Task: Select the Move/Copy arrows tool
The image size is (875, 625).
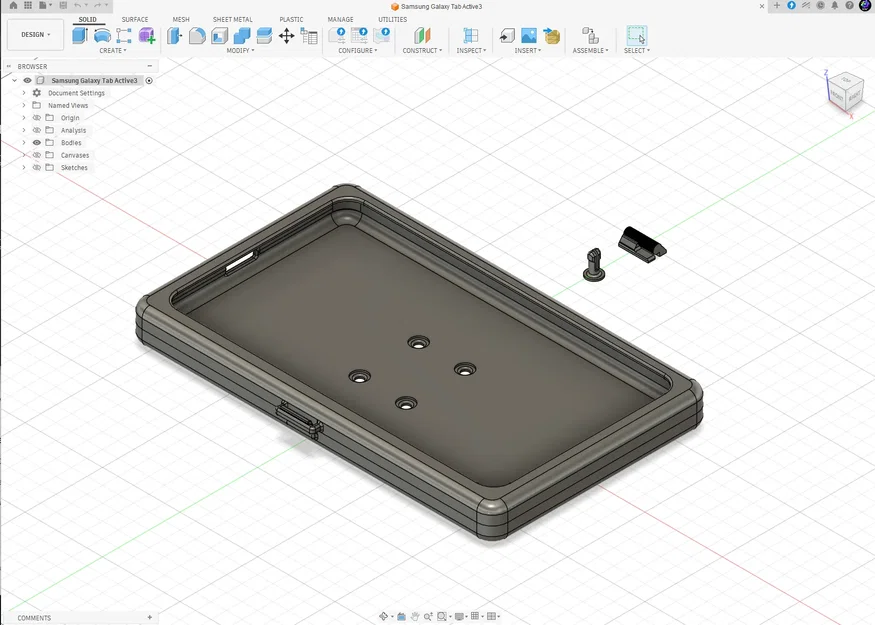Action: [286, 36]
